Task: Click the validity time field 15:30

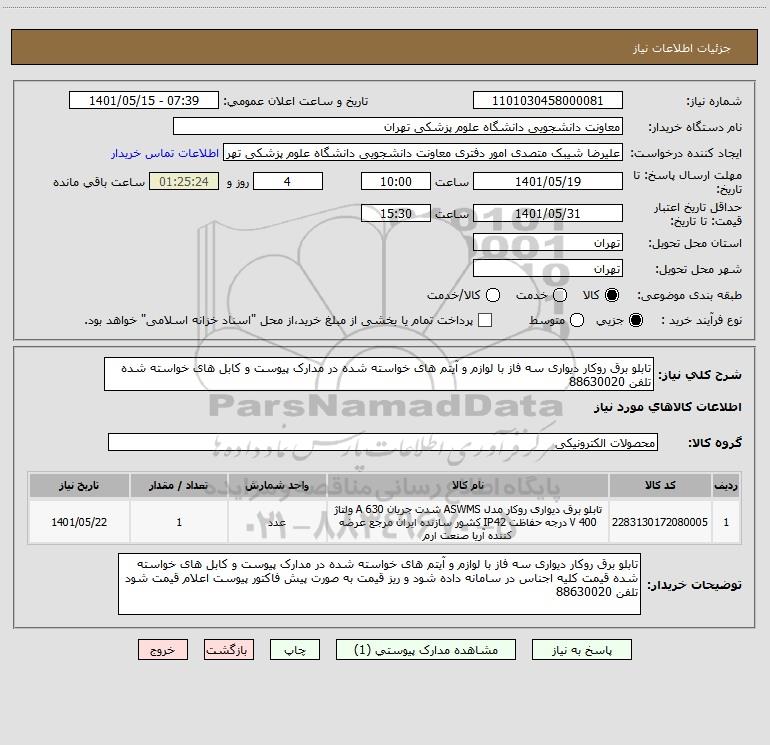Action: tap(396, 213)
